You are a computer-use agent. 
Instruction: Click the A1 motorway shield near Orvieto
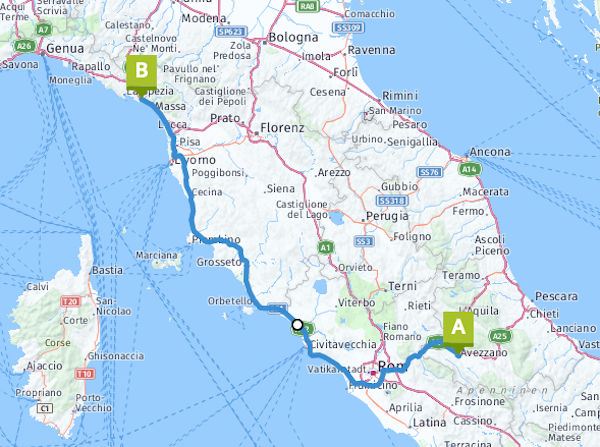click(x=325, y=248)
